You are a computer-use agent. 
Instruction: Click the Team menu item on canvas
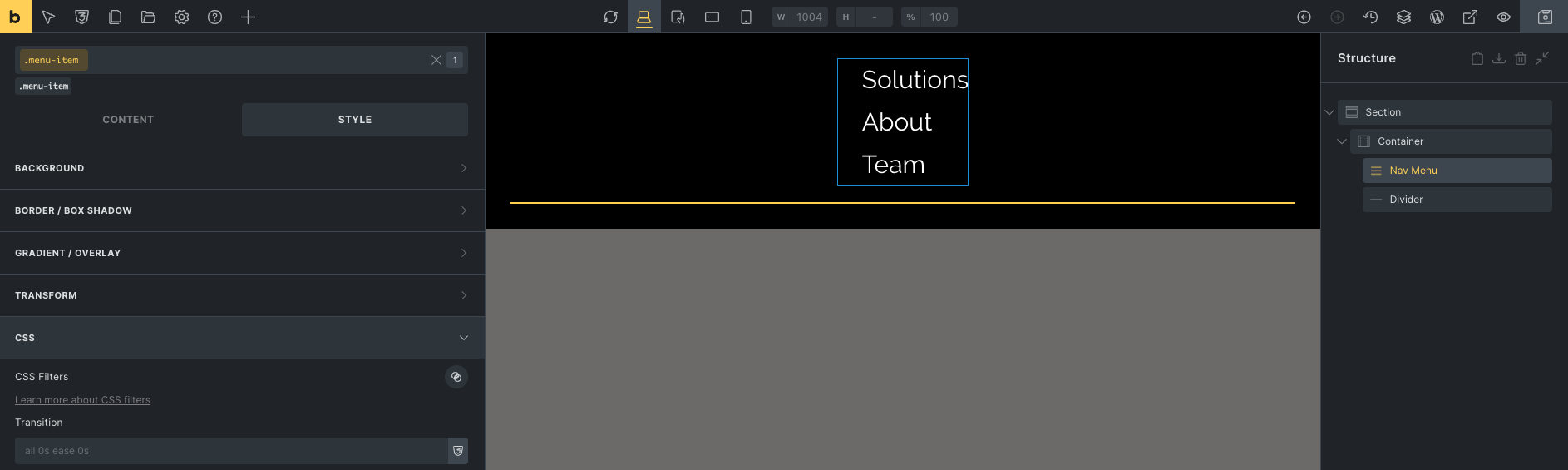click(x=894, y=165)
